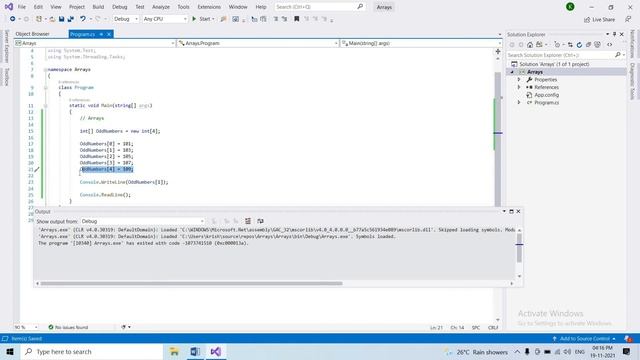The width and height of the screenshot is (640, 360).
Task: Collapse the namespace Arrays code block
Action: pos(45,70)
